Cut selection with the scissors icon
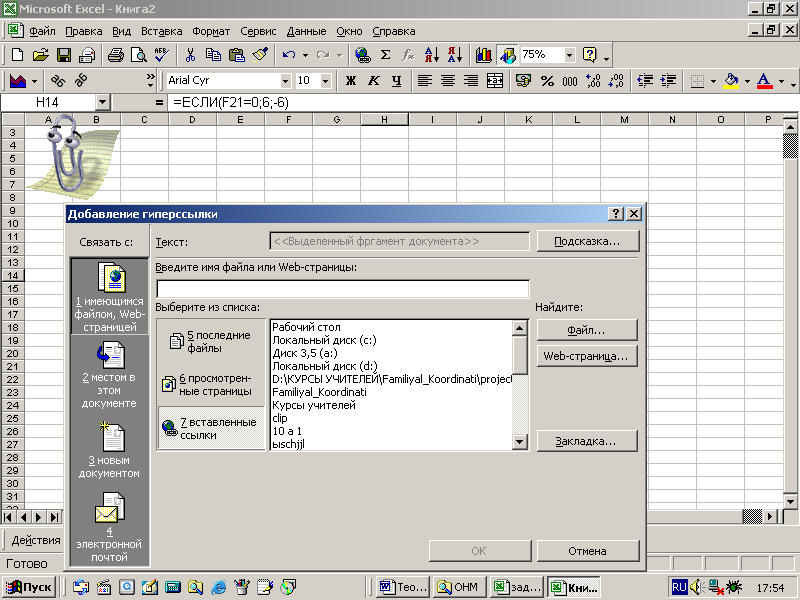This screenshot has height=600, width=800. click(190, 55)
